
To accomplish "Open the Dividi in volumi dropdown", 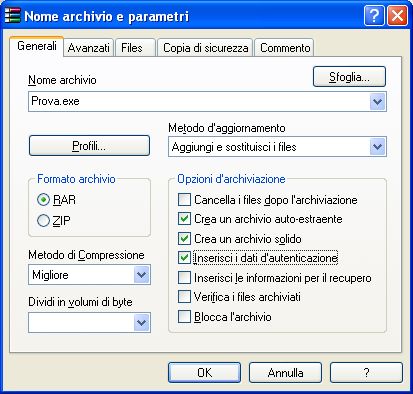I will coord(142,322).
